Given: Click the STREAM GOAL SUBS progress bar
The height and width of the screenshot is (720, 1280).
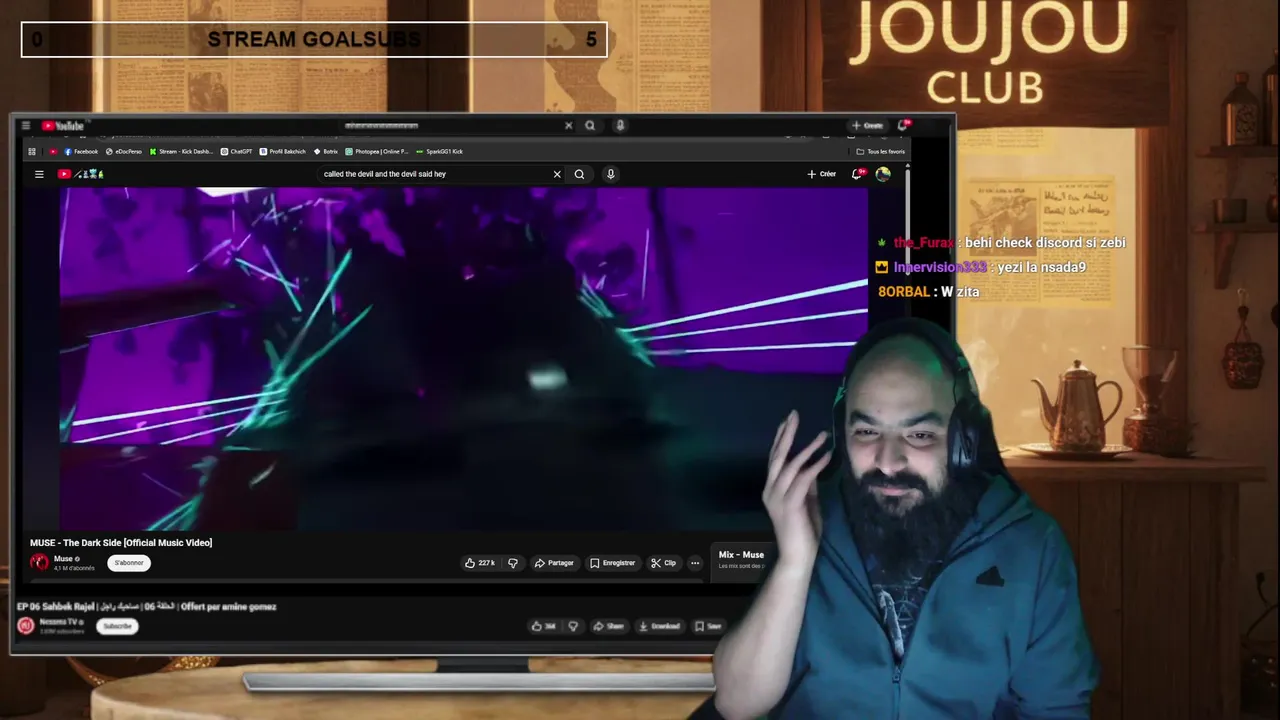Looking at the screenshot, I should (x=314, y=40).
